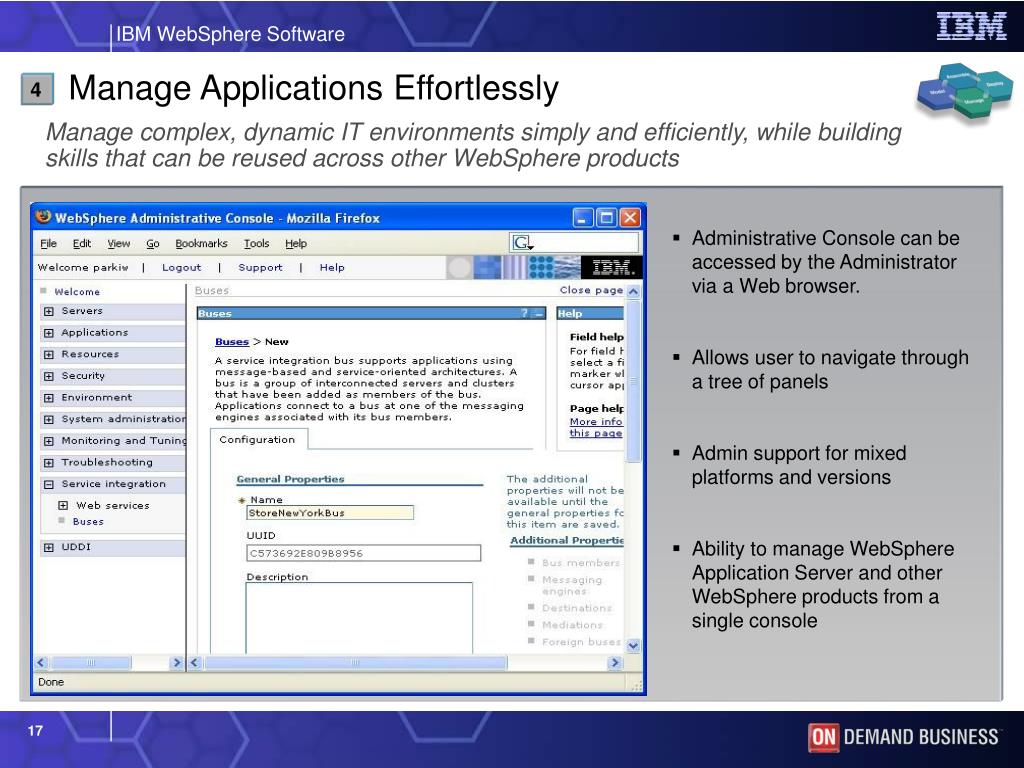Click the console Help link
The width and height of the screenshot is (1024, 768).
(x=332, y=268)
